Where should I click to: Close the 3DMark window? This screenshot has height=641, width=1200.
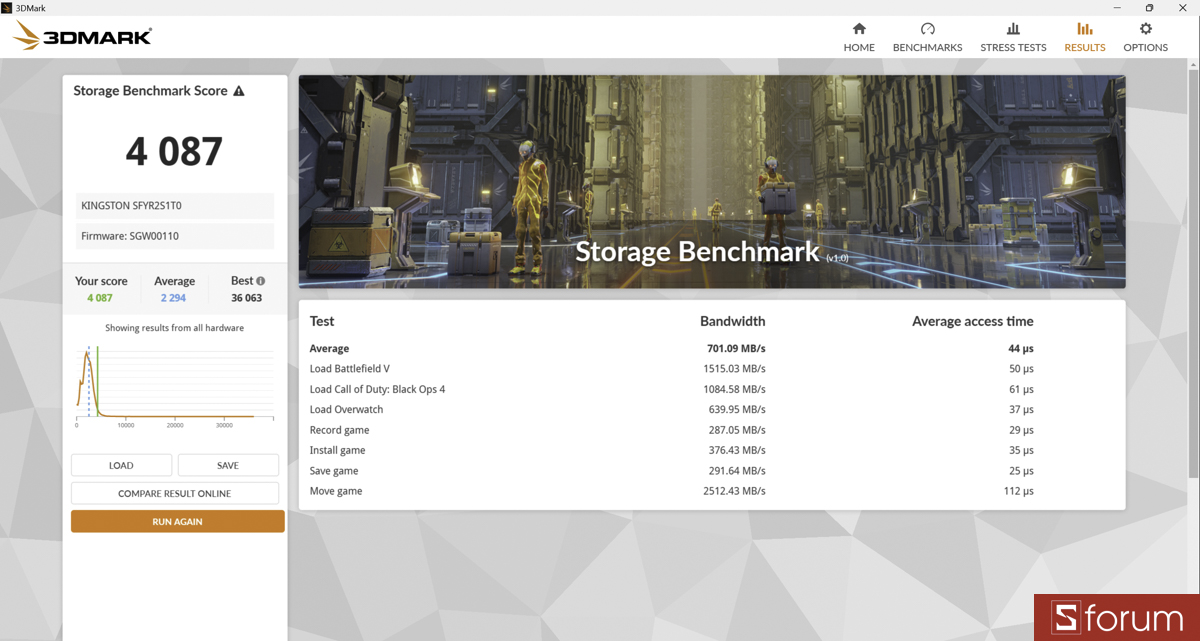(x=1183, y=7)
